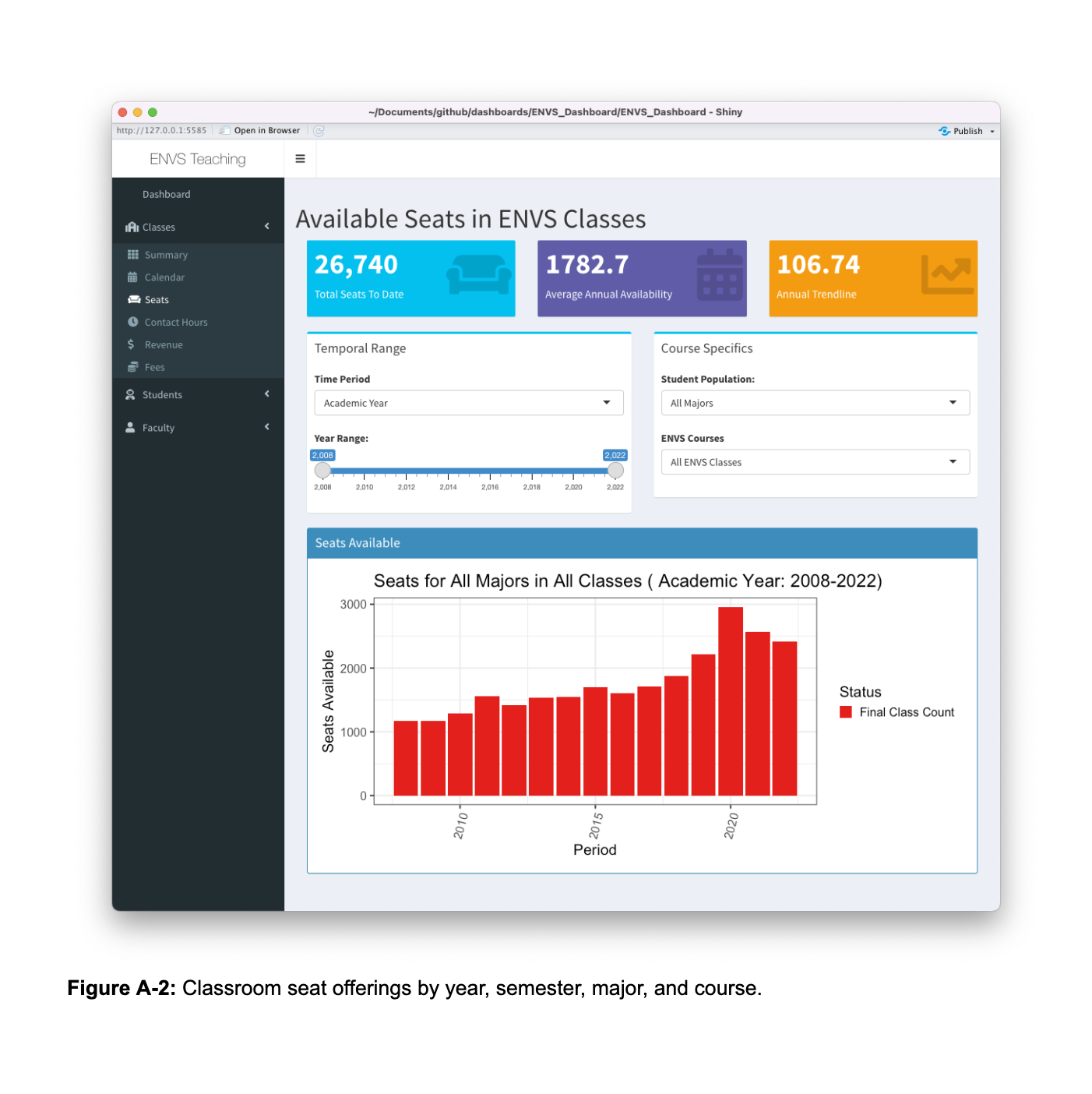Click the Fees coins icon

click(133, 367)
